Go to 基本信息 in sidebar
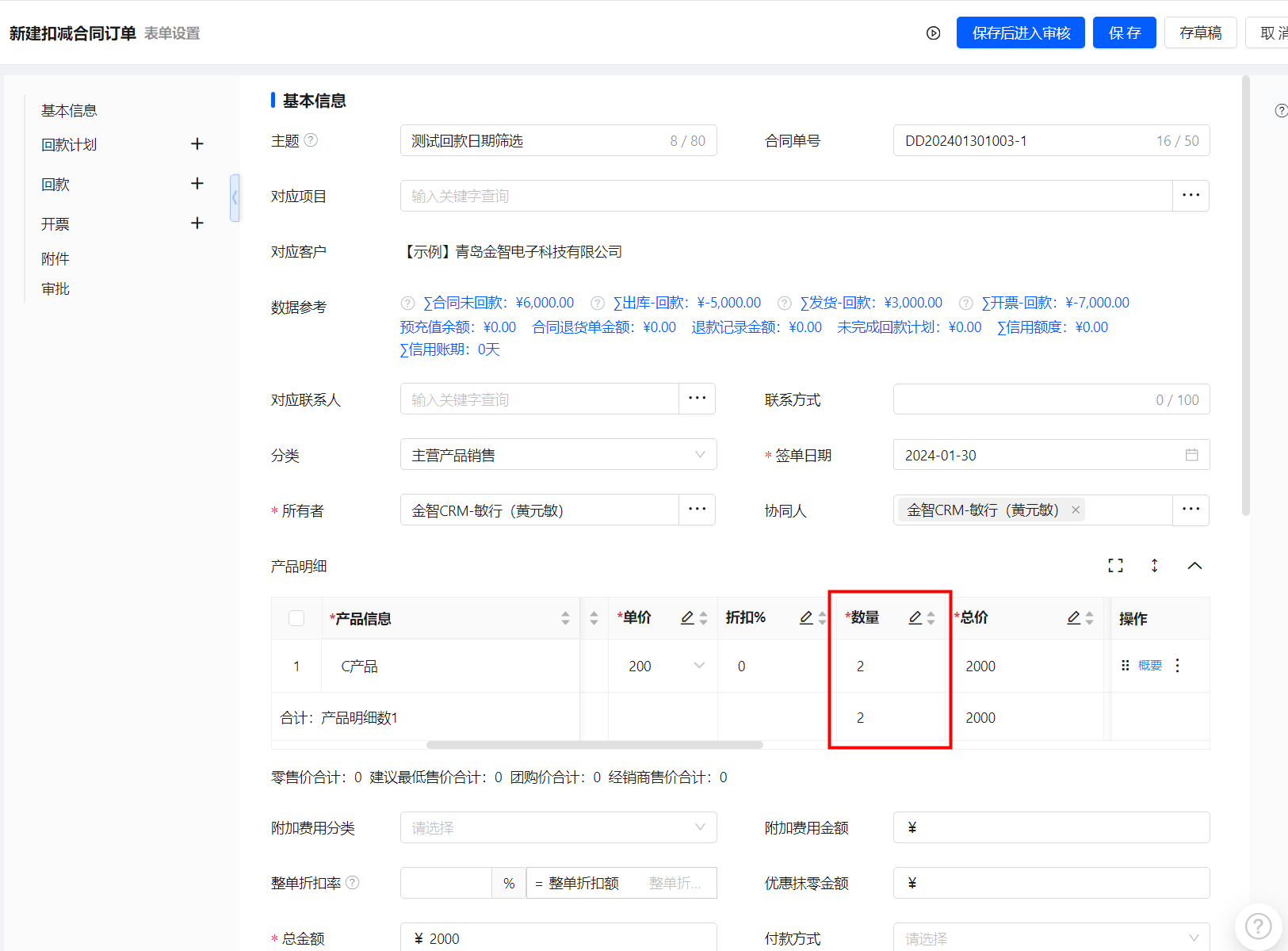Image resolution: width=1288 pixels, height=951 pixels. [69, 110]
